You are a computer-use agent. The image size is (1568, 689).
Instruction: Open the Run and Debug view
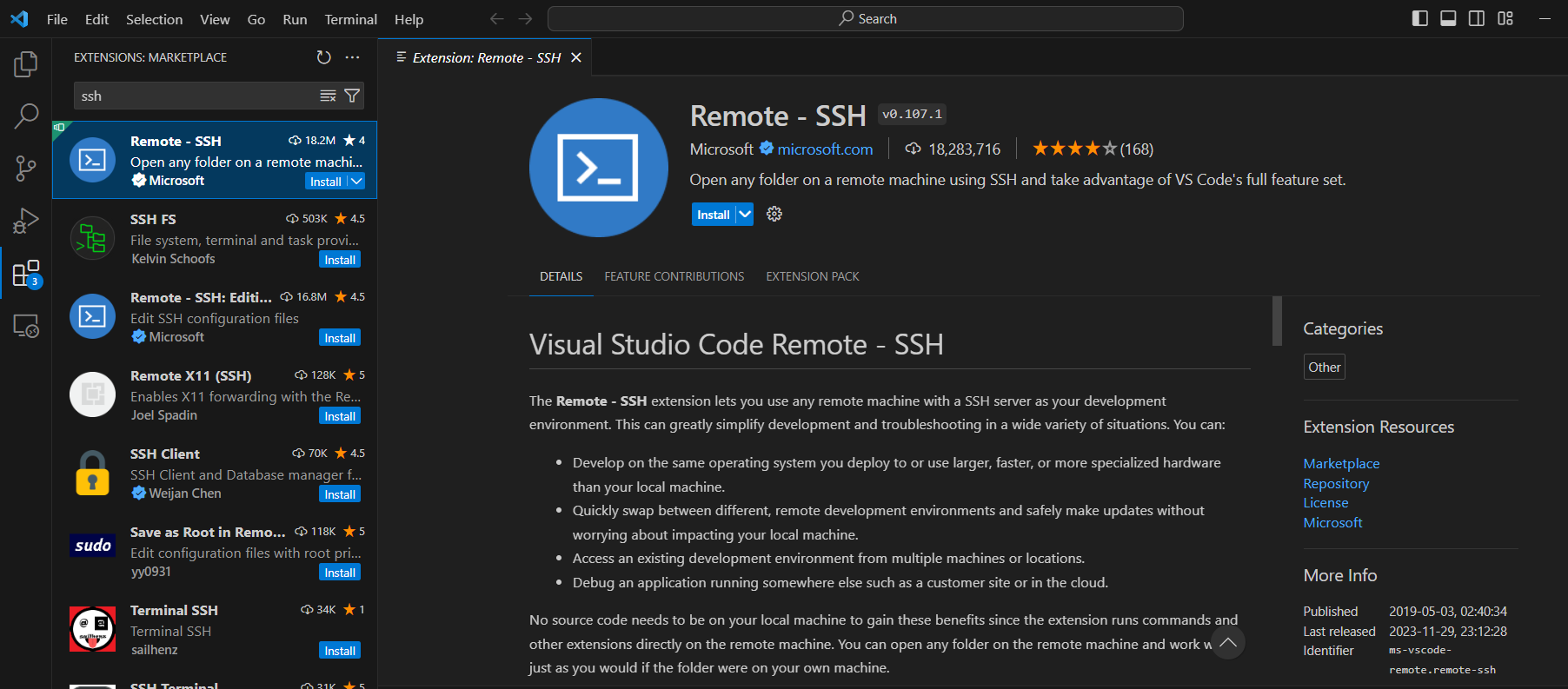[26, 221]
